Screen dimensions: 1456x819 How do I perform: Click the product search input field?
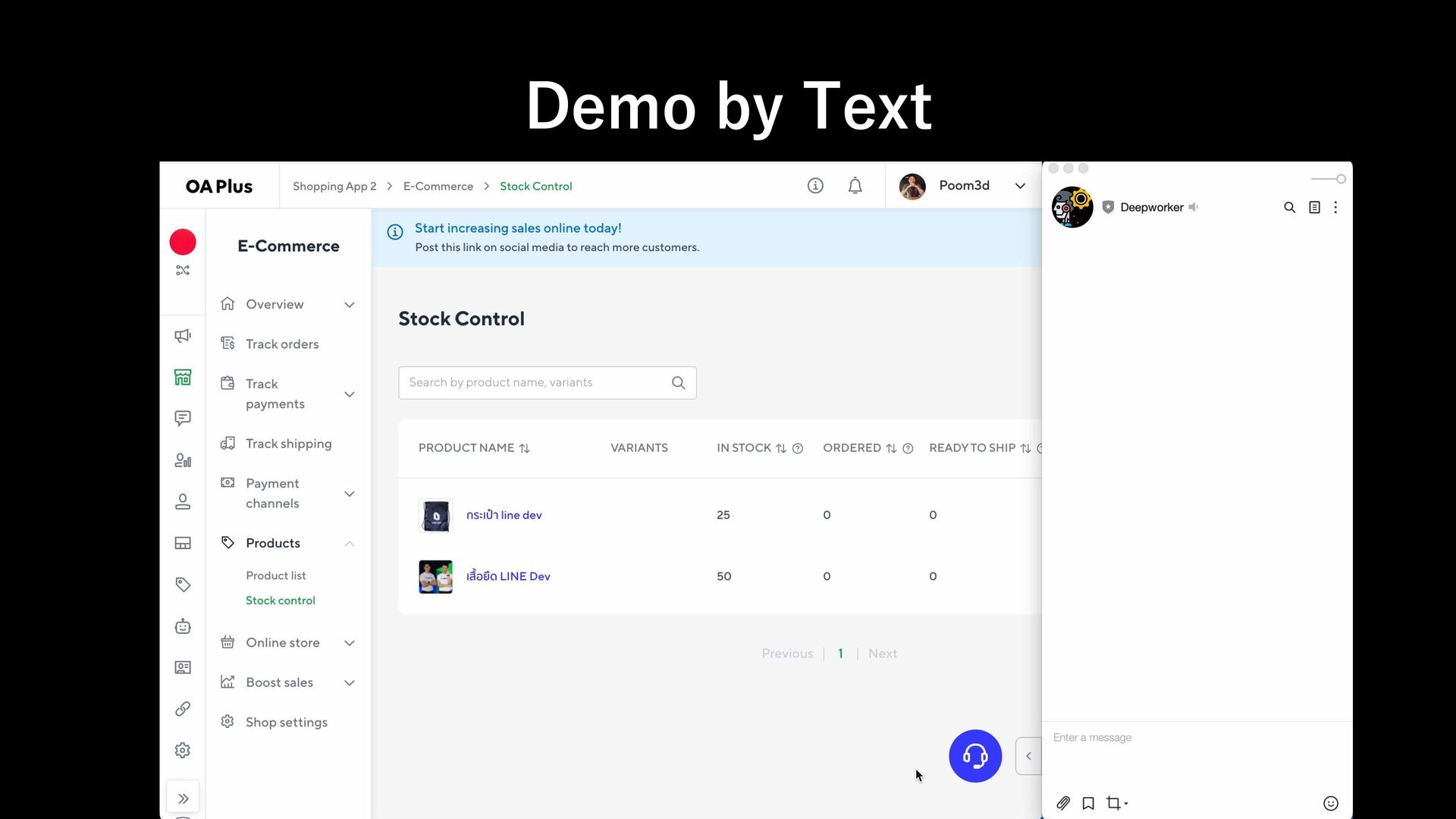(x=547, y=383)
